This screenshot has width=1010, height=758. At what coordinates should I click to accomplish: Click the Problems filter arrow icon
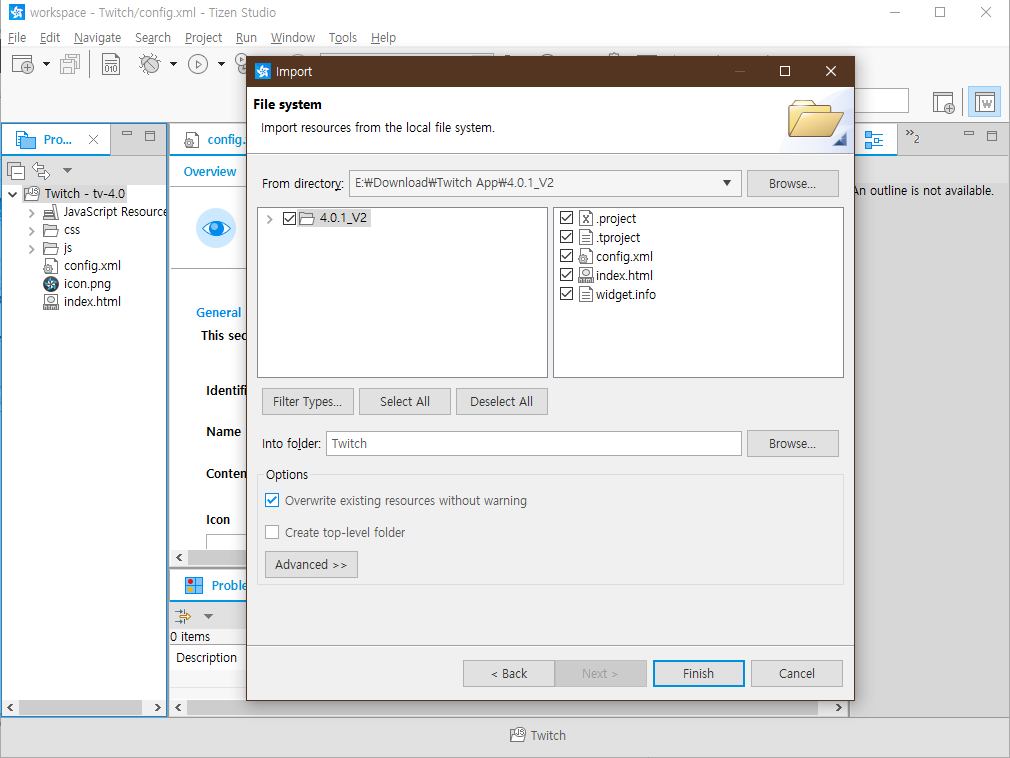pyautogui.click(x=183, y=616)
